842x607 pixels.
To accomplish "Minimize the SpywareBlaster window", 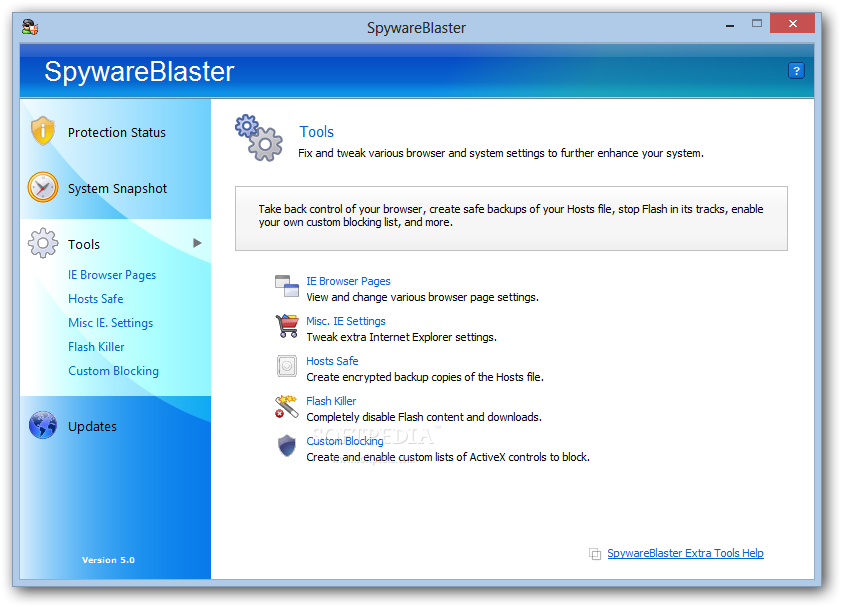I will pos(730,25).
